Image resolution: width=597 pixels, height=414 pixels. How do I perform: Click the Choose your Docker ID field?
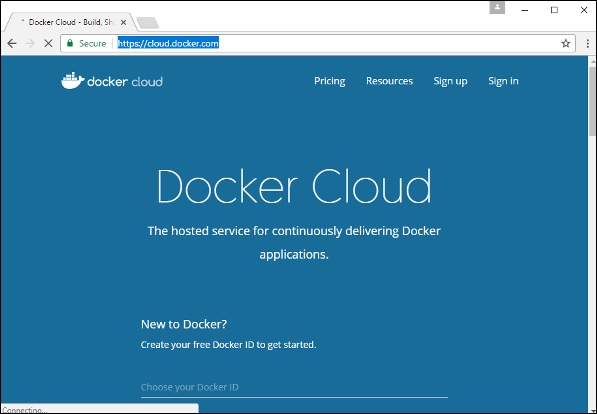294,387
